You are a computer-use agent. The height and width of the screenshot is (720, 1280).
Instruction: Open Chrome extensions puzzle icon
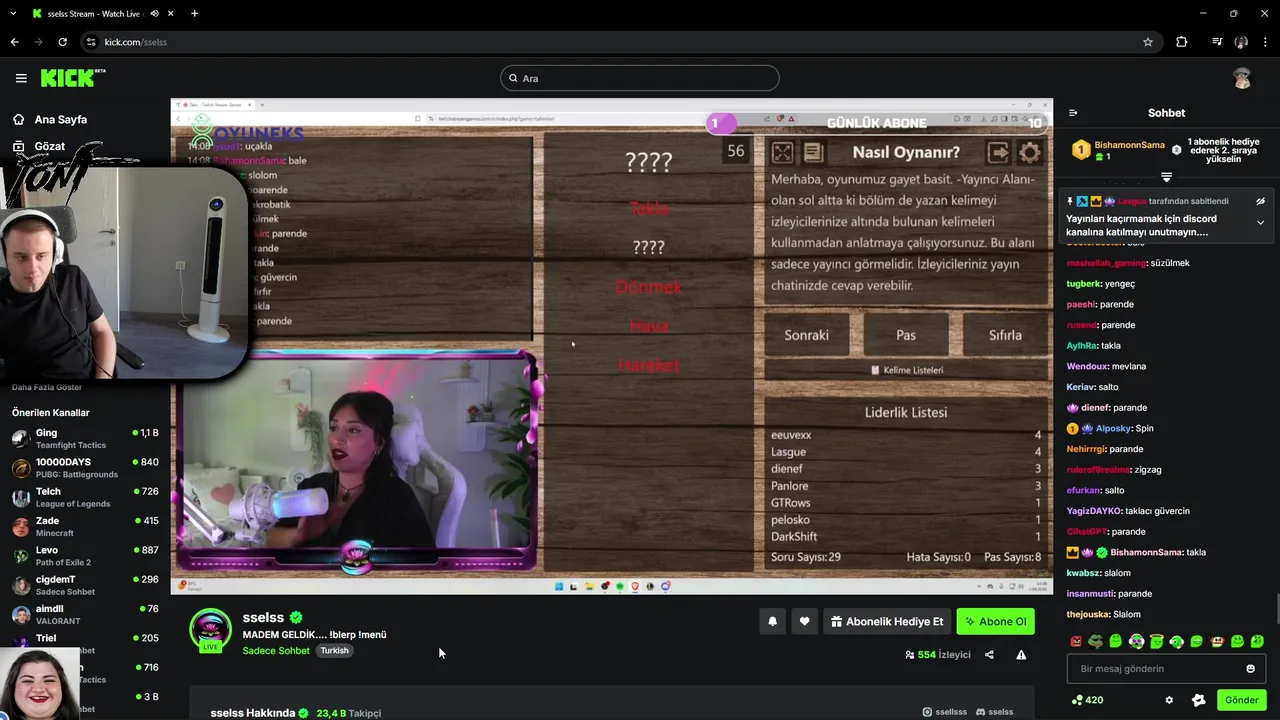(x=1182, y=42)
